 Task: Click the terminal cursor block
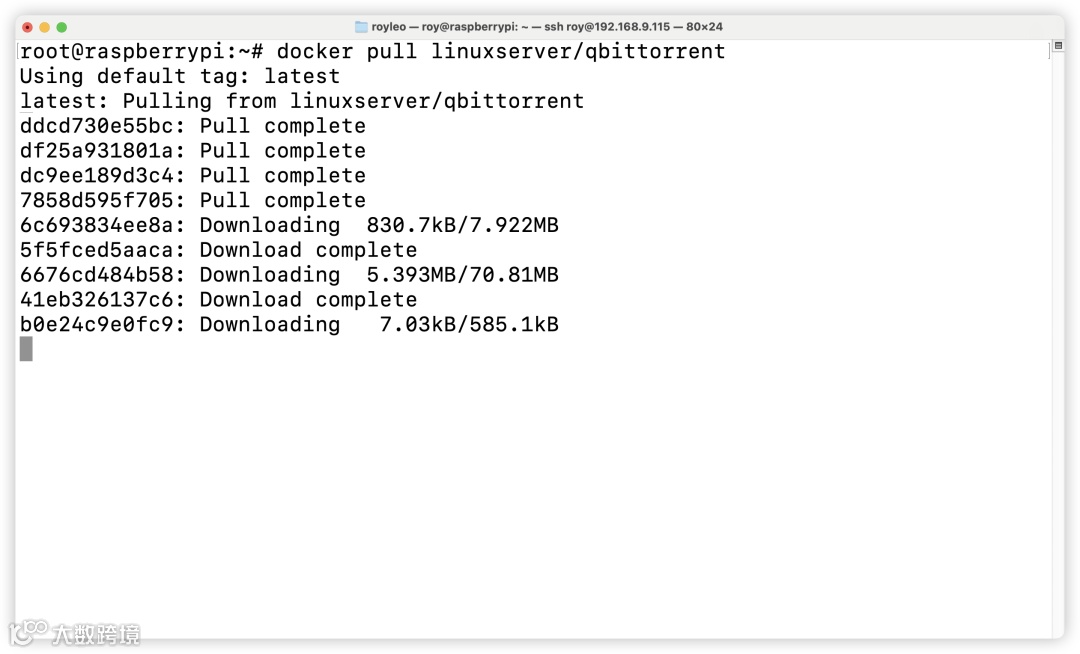[x=26, y=348]
